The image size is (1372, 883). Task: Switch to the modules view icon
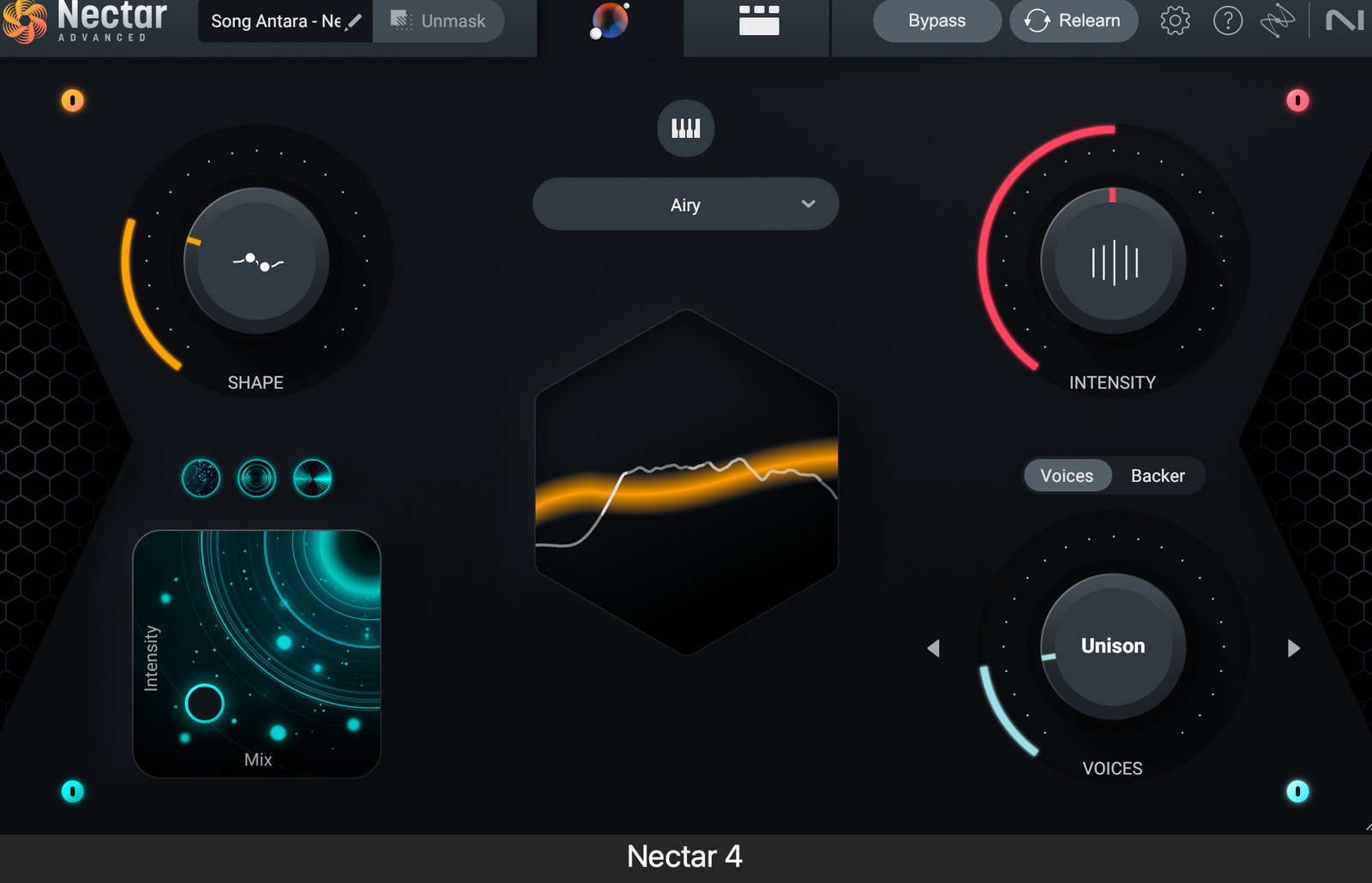pos(759,21)
